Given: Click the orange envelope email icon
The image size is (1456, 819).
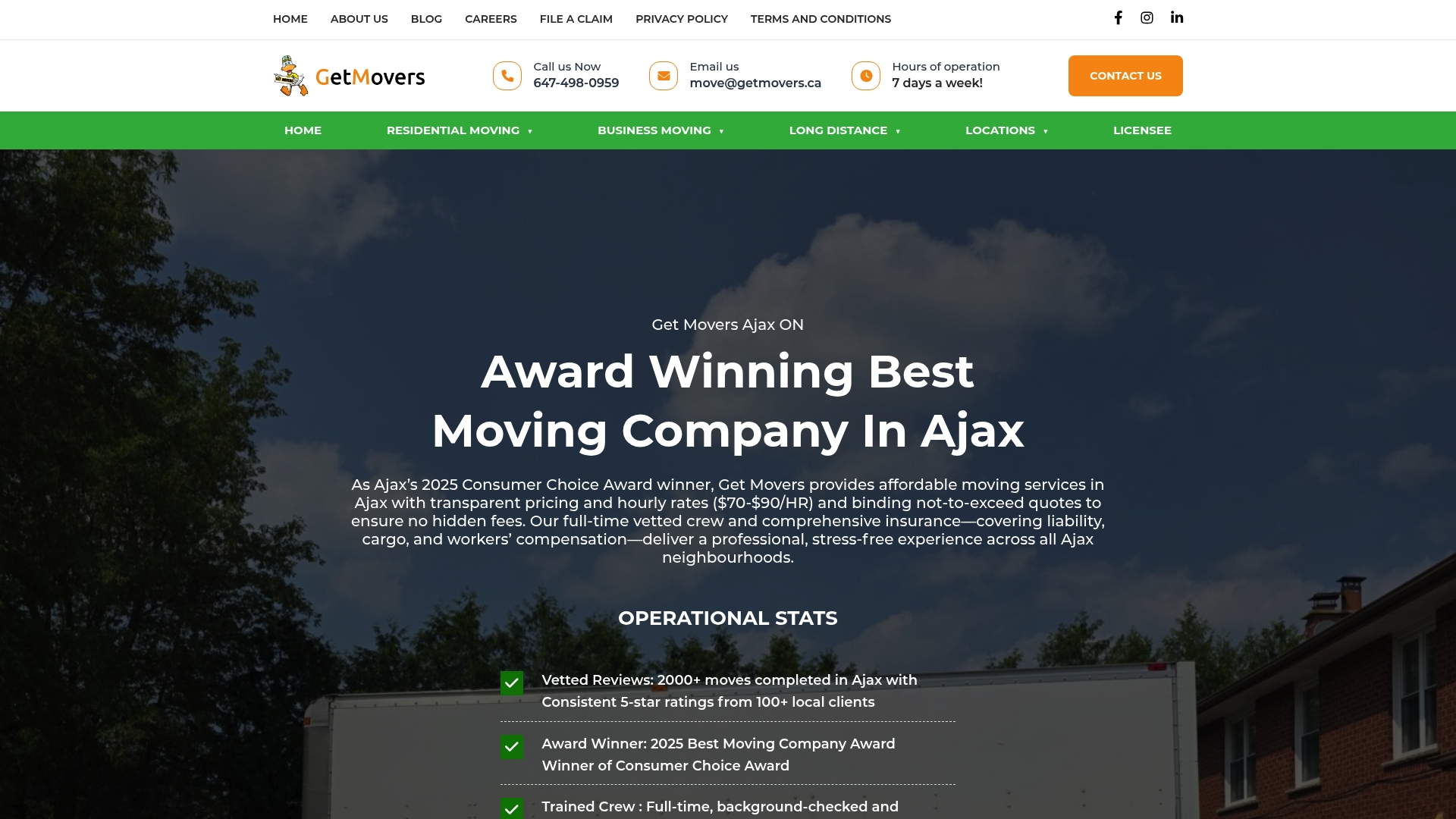Looking at the screenshot, I should (664, 76).
